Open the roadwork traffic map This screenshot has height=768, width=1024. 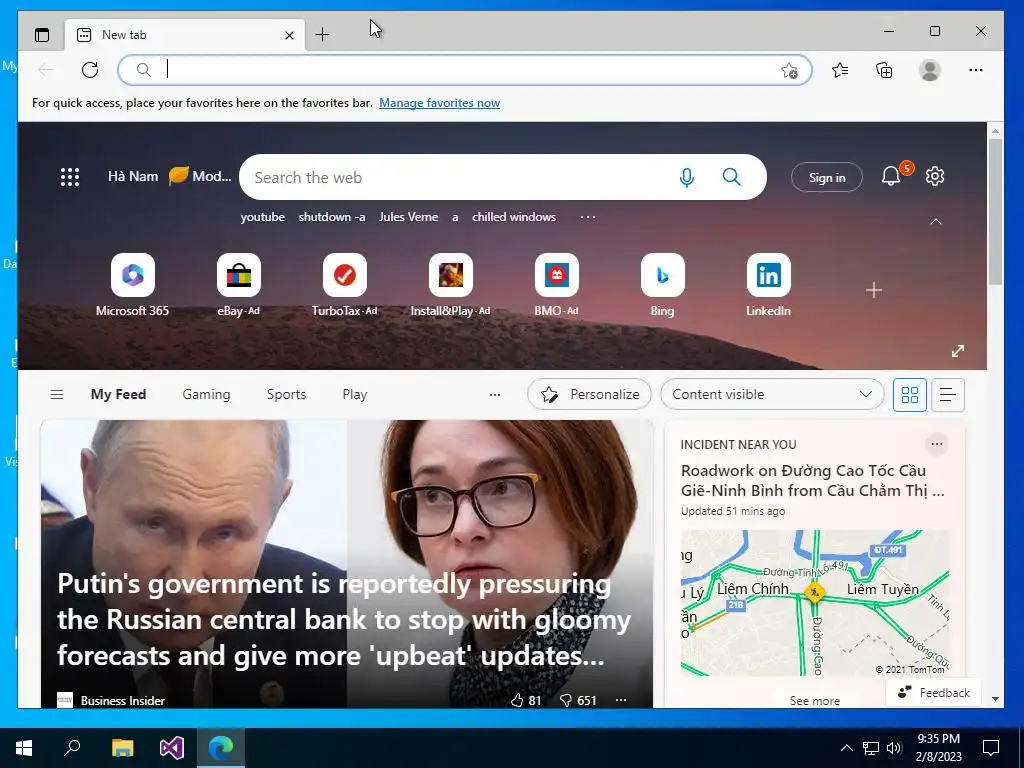tap(814, 603)
